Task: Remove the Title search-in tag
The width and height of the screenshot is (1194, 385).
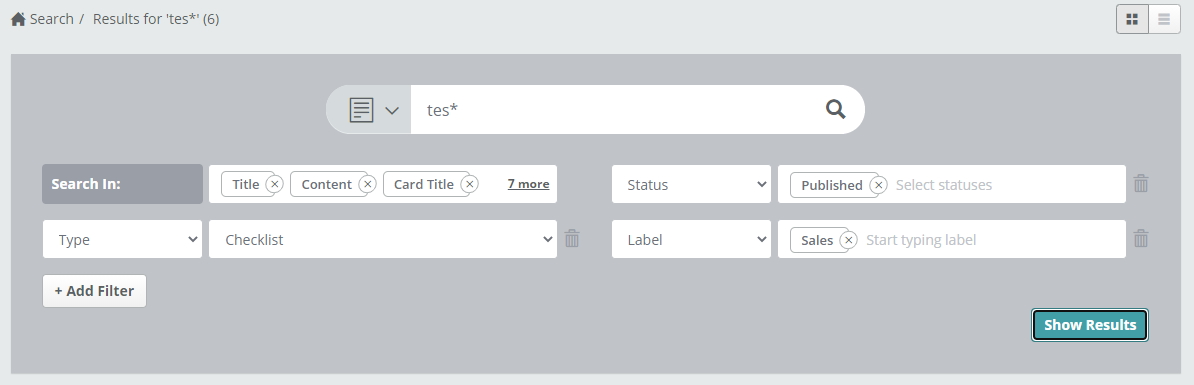Action: (275, 184)
